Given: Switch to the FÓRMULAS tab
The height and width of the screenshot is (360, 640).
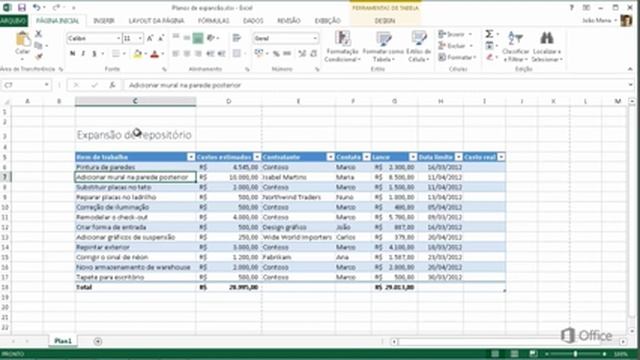Looking at the screenshot, I should click(x=213, y=21).
